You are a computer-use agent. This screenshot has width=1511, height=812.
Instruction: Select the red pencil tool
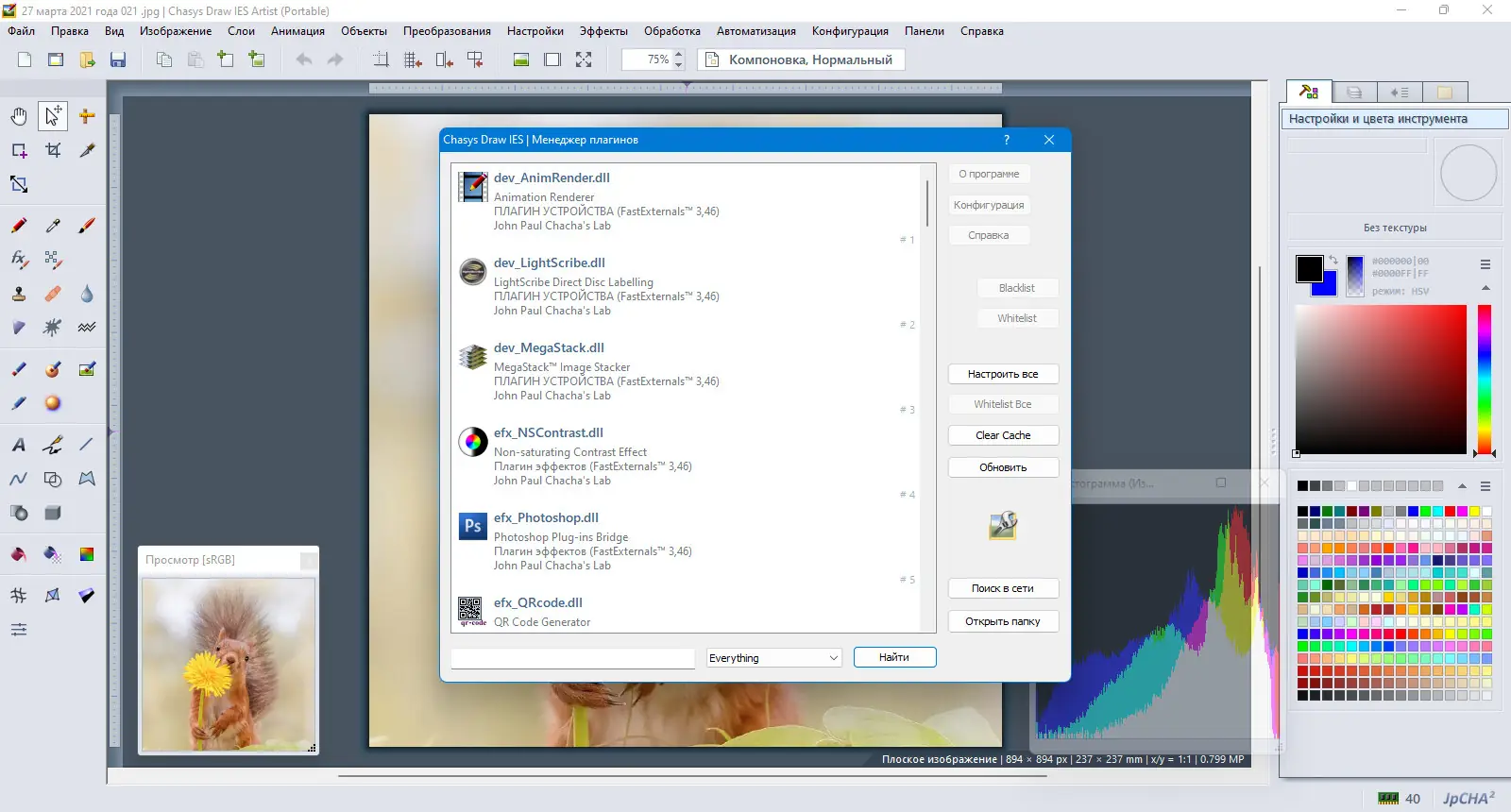point(19,226)
